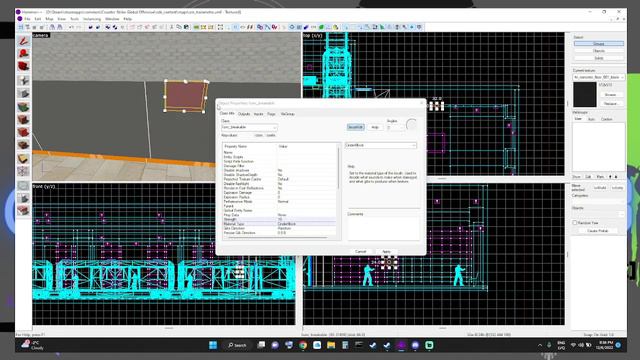Viewport: 640px width, 360px height.
Task: Select the Explosion Damage property row
Action: [280, 193]
